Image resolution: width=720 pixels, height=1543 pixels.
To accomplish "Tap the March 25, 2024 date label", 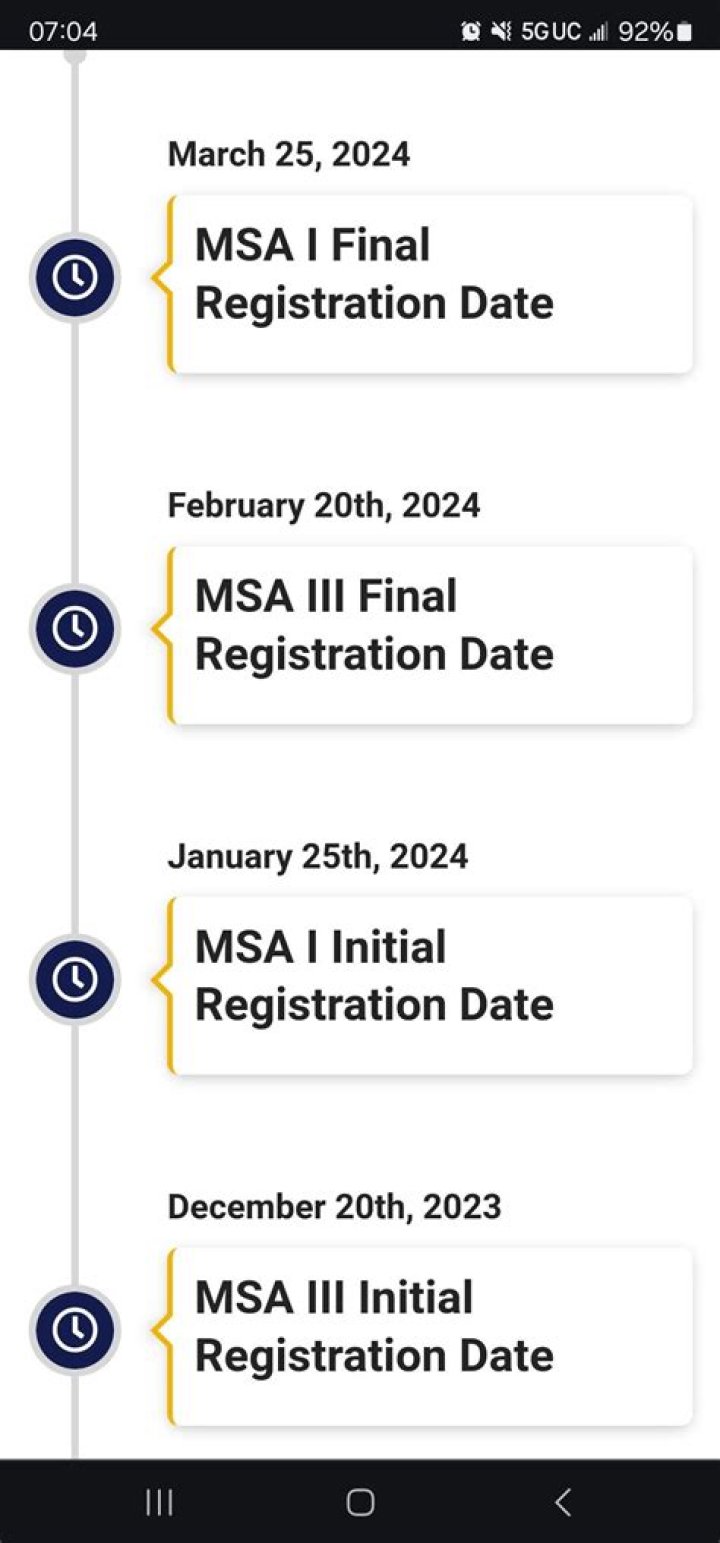I will pyautogui.click(x=289, y=154).
